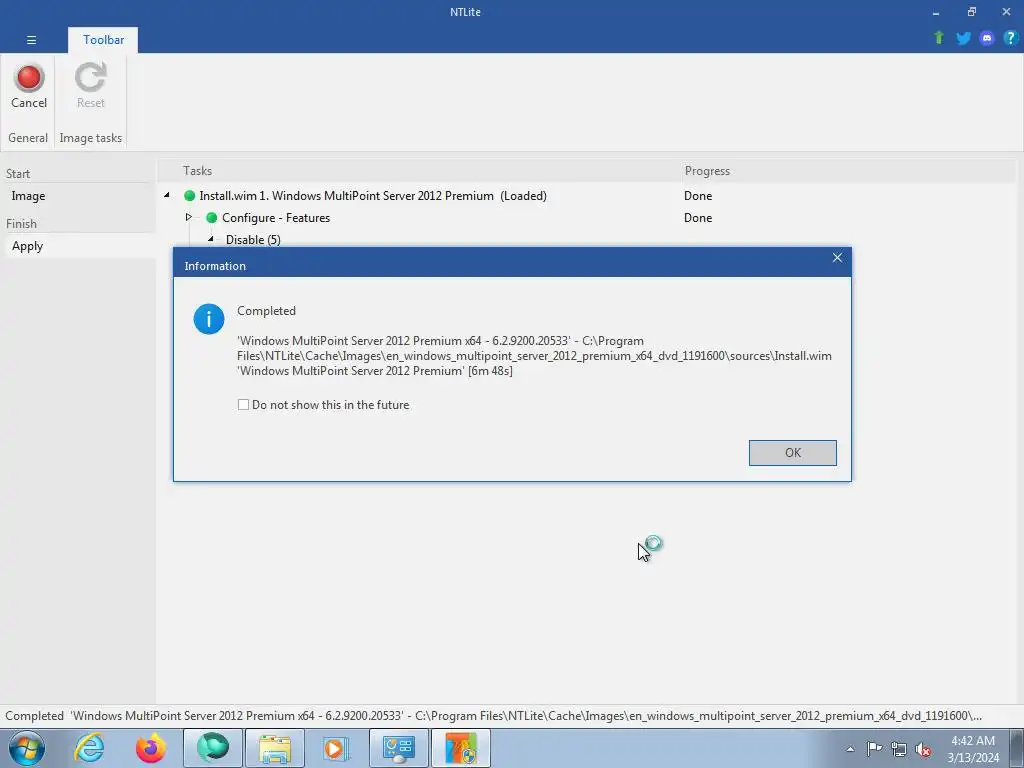Select 'Install.wim 1. Windows MultiPoint Server 2012 Premium' row
Viewport: 1024px width, 768px height.
pyautogui.click(x=373, y=196)
